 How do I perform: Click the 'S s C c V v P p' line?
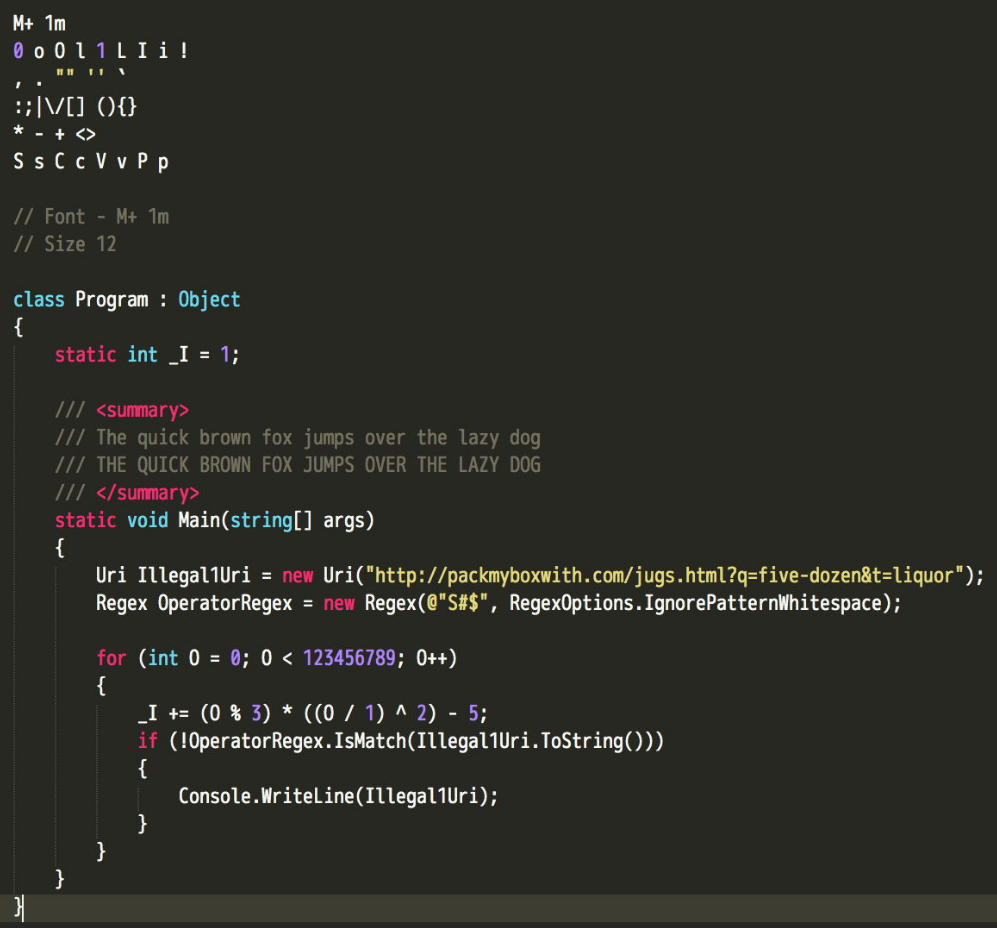[x=91, y=162]
